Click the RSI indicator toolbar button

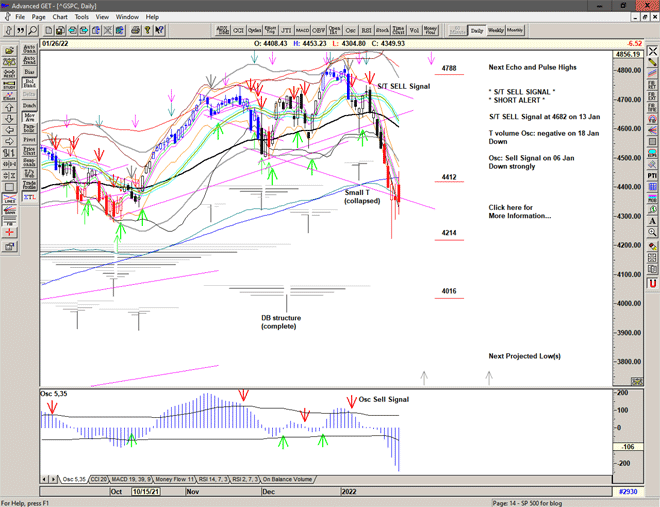368,30
